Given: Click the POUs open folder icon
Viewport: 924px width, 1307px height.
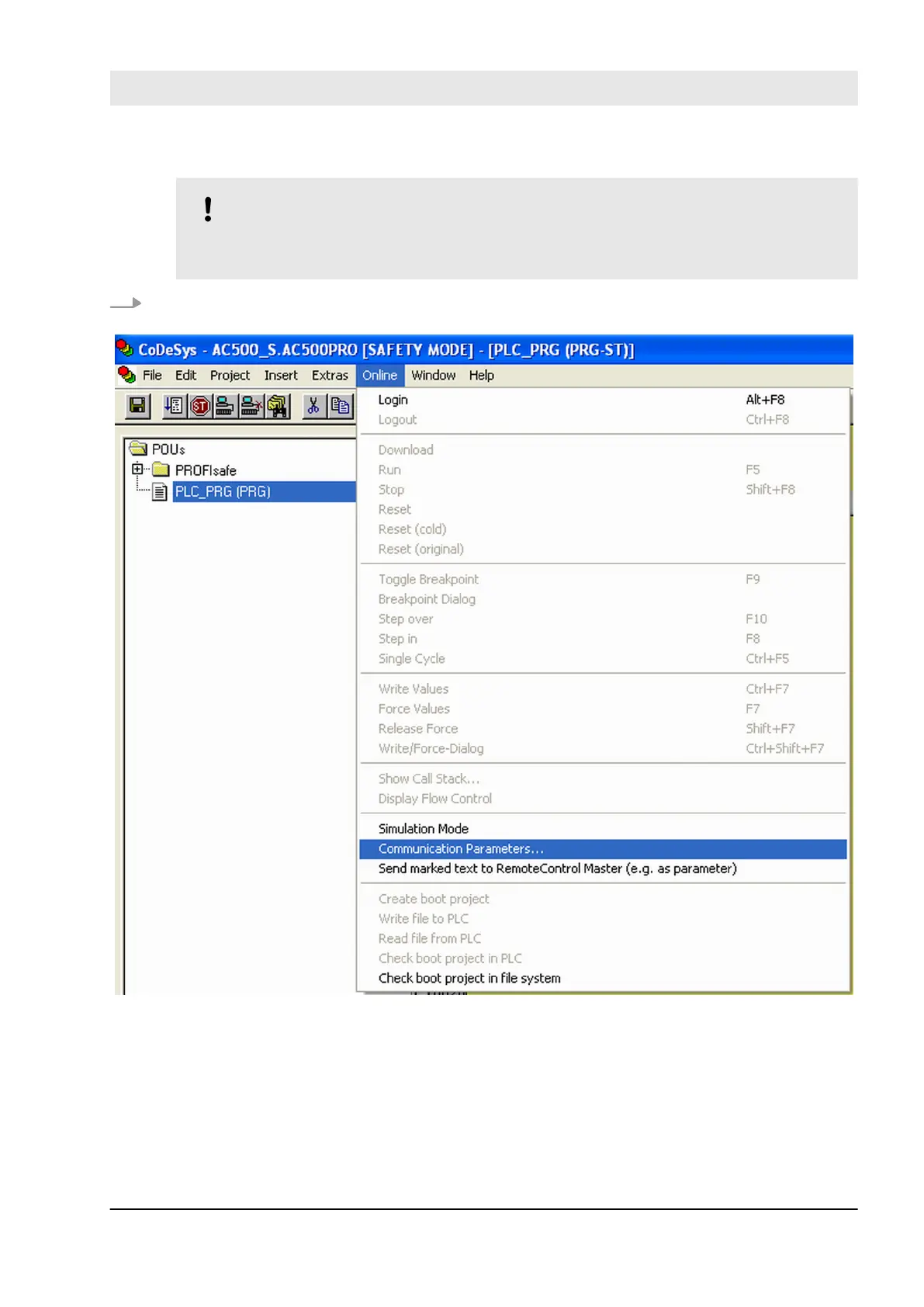Looking at the screenshot, I should coord(138,449).
